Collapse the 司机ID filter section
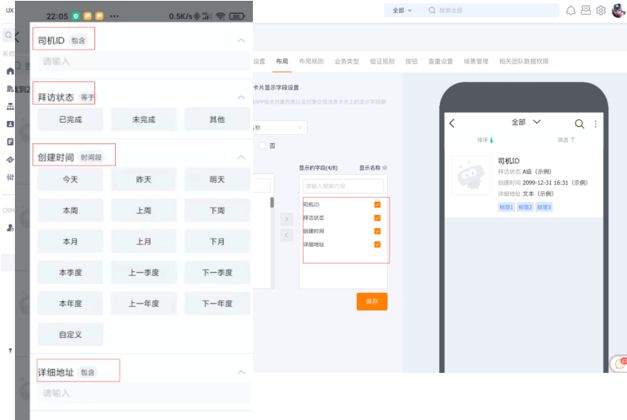Viewport: 627px width, 420px height. click(x=241, y=40)
